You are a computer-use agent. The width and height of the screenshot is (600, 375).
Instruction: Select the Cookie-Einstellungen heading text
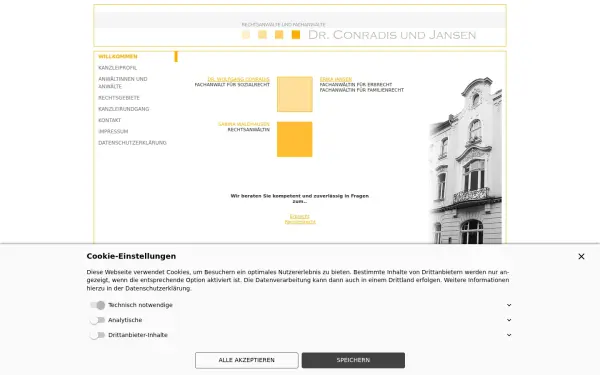131,256
